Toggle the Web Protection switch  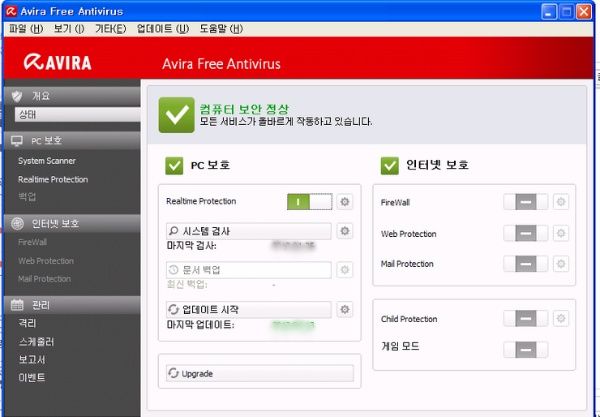tap(525, 233)
